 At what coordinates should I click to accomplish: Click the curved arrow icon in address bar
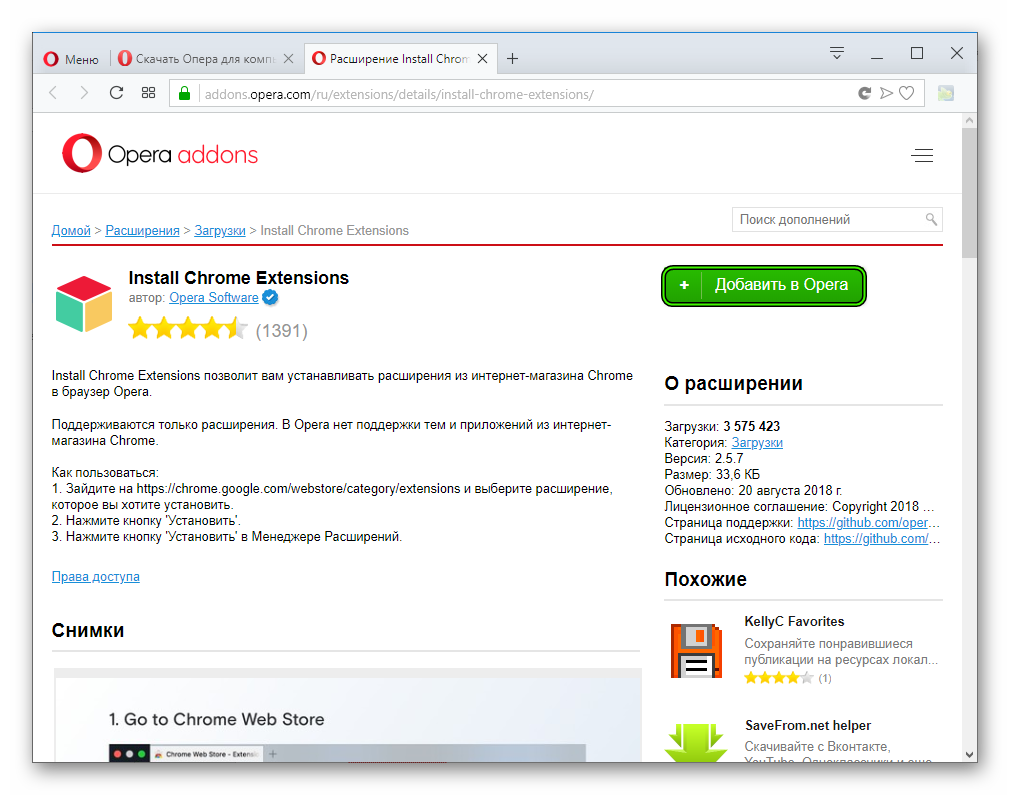click(x=864, y=93)
